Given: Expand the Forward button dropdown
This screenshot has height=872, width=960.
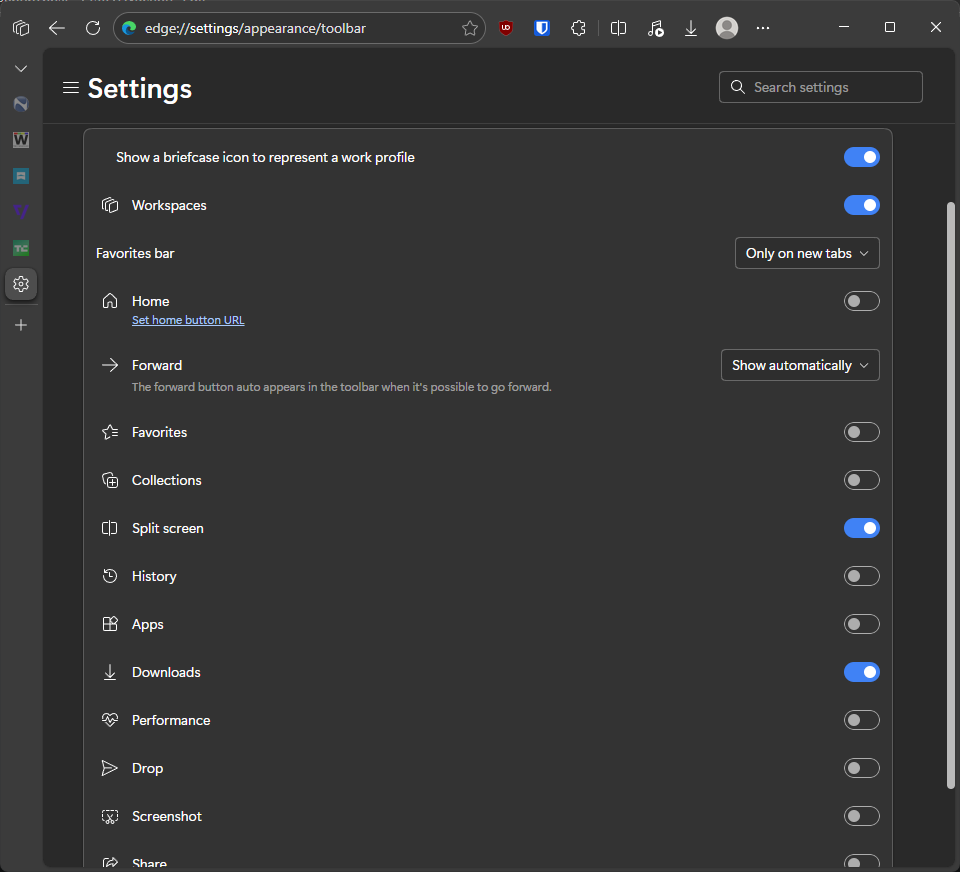Looking at the screenshot, I should [800, 365].
